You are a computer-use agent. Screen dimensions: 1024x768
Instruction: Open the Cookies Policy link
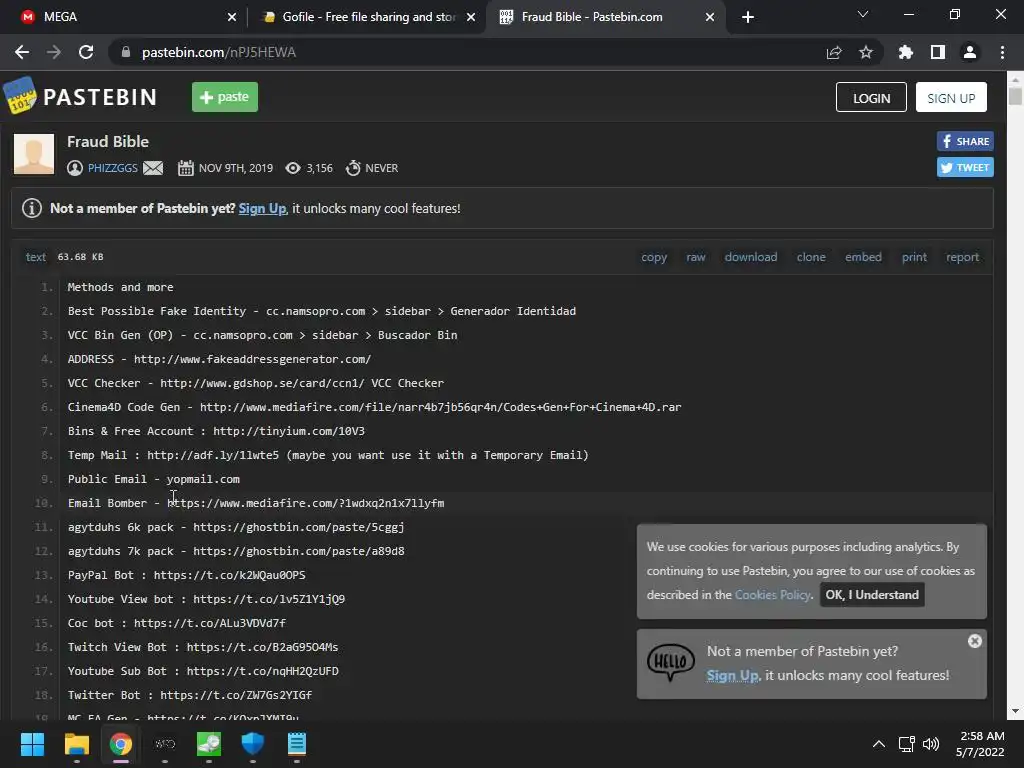click(773, 595)
